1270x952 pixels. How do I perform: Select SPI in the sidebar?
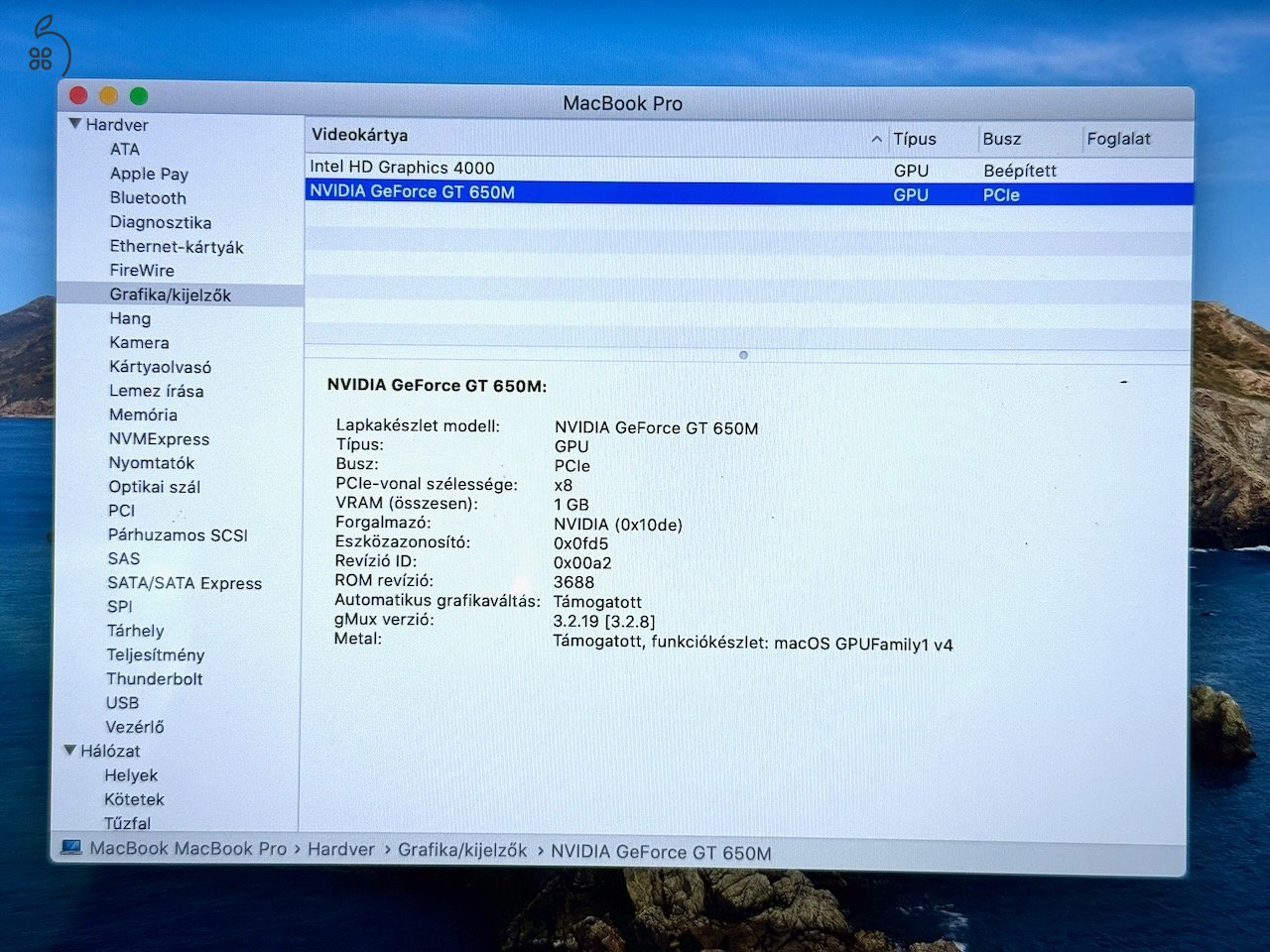119,607
